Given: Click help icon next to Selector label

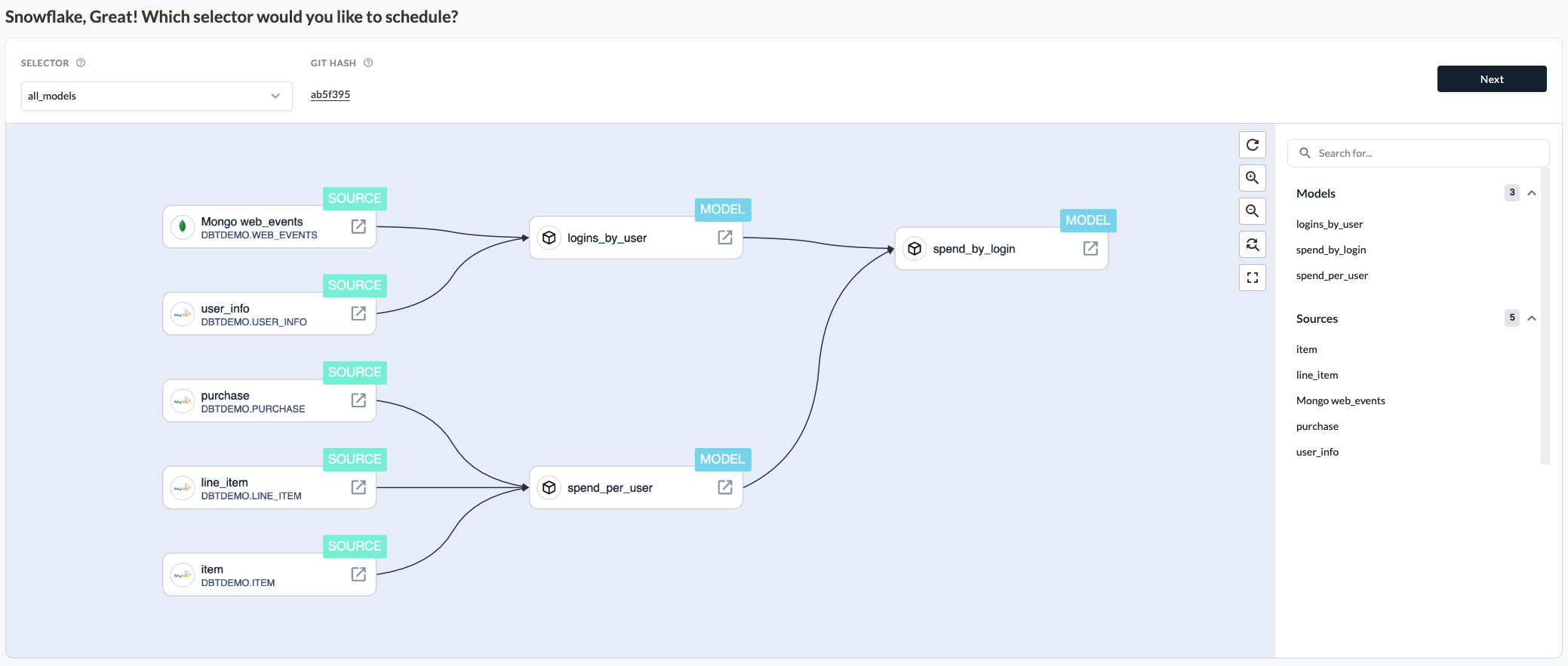Looking at the screenshot, I should (x=81, y=63).
